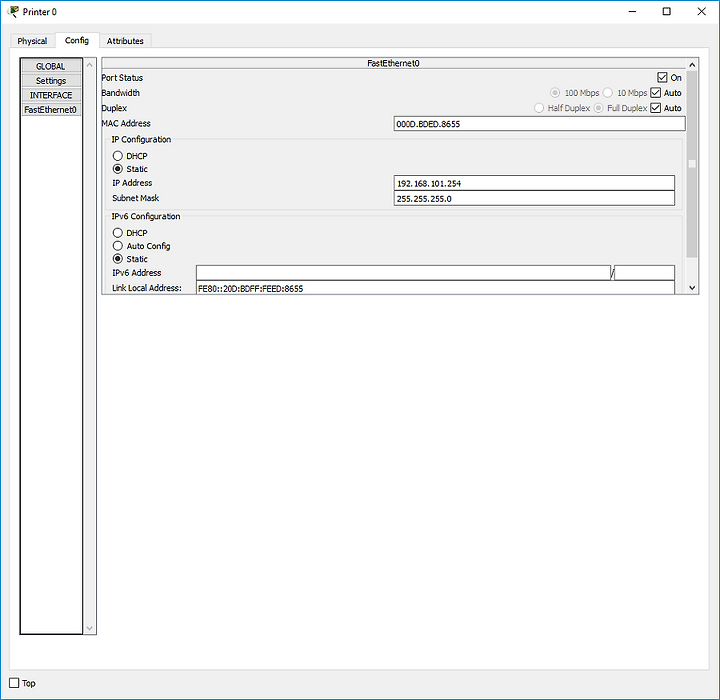Click the Port Status label

(x=122, y=78)
